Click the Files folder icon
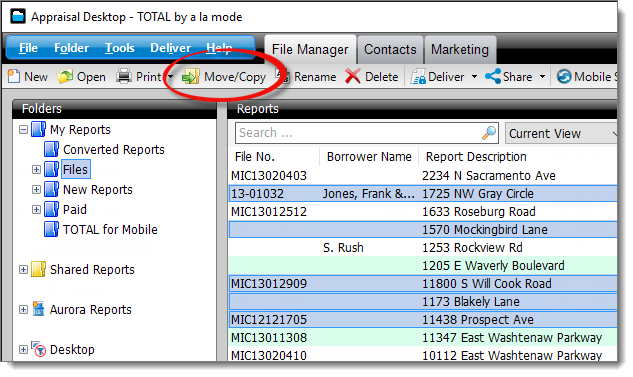The image size is (633, 377). pyautogui.click(x=51, y=169)
